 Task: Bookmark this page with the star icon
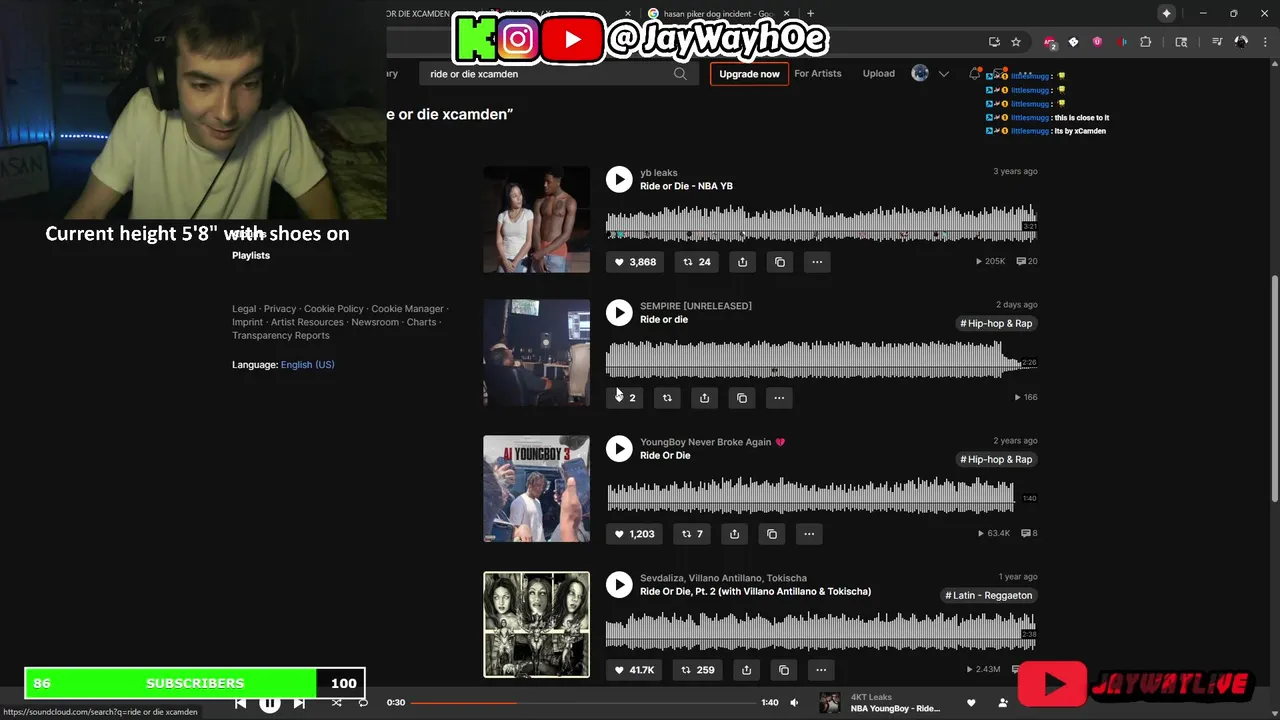click(1016, 42)
